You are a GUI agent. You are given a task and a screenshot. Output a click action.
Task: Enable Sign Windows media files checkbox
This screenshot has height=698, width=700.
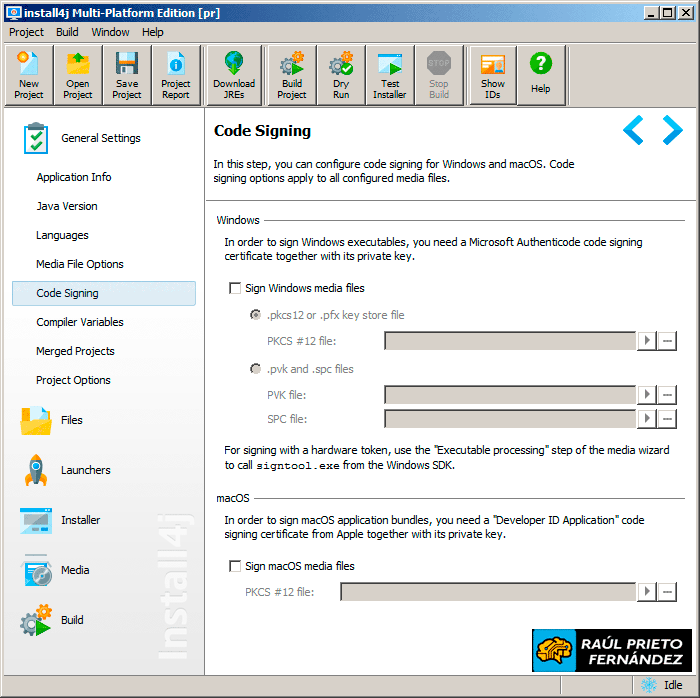(x=235, y=288)
